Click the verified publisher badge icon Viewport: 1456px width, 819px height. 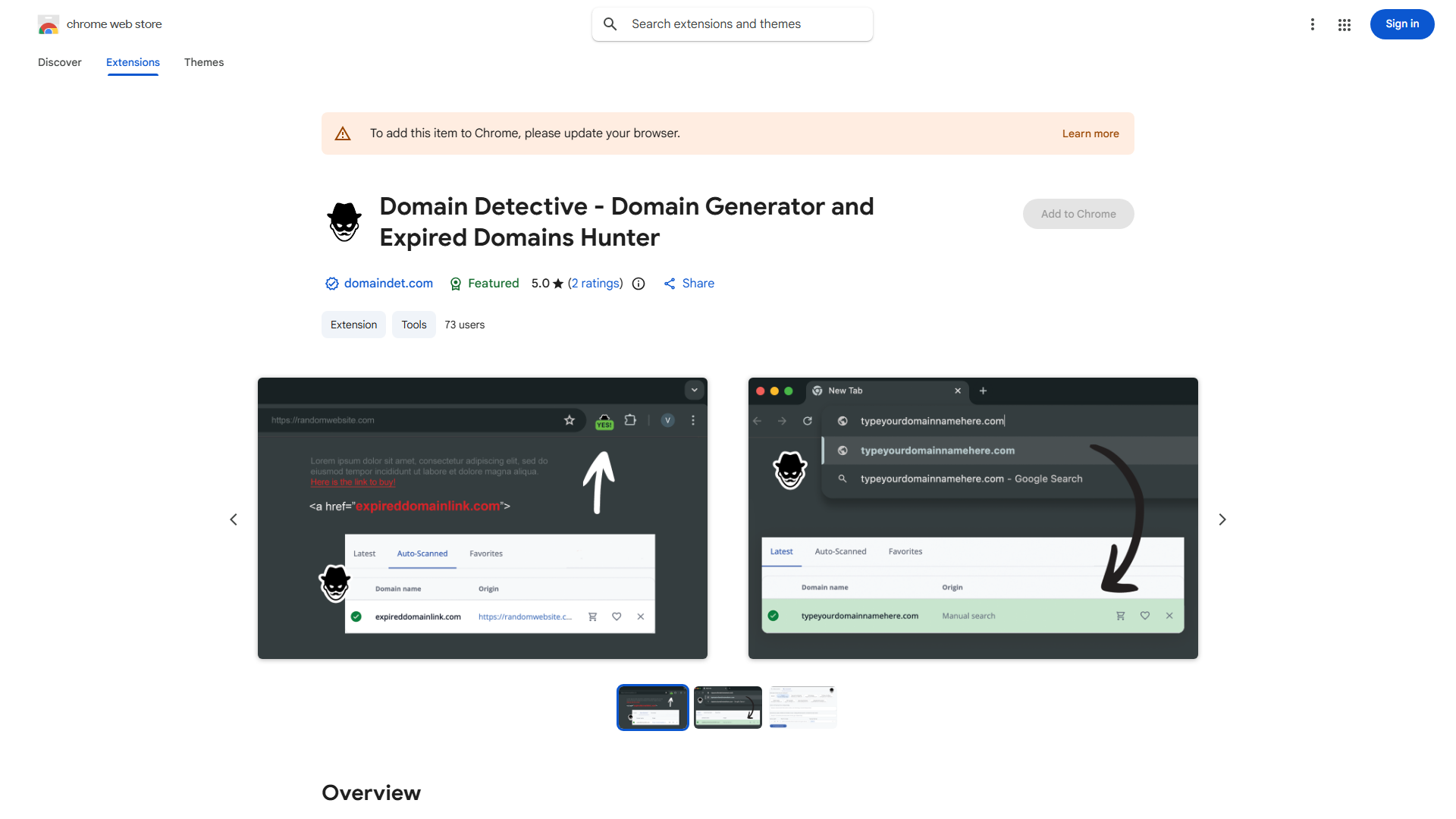click(331, 283)
